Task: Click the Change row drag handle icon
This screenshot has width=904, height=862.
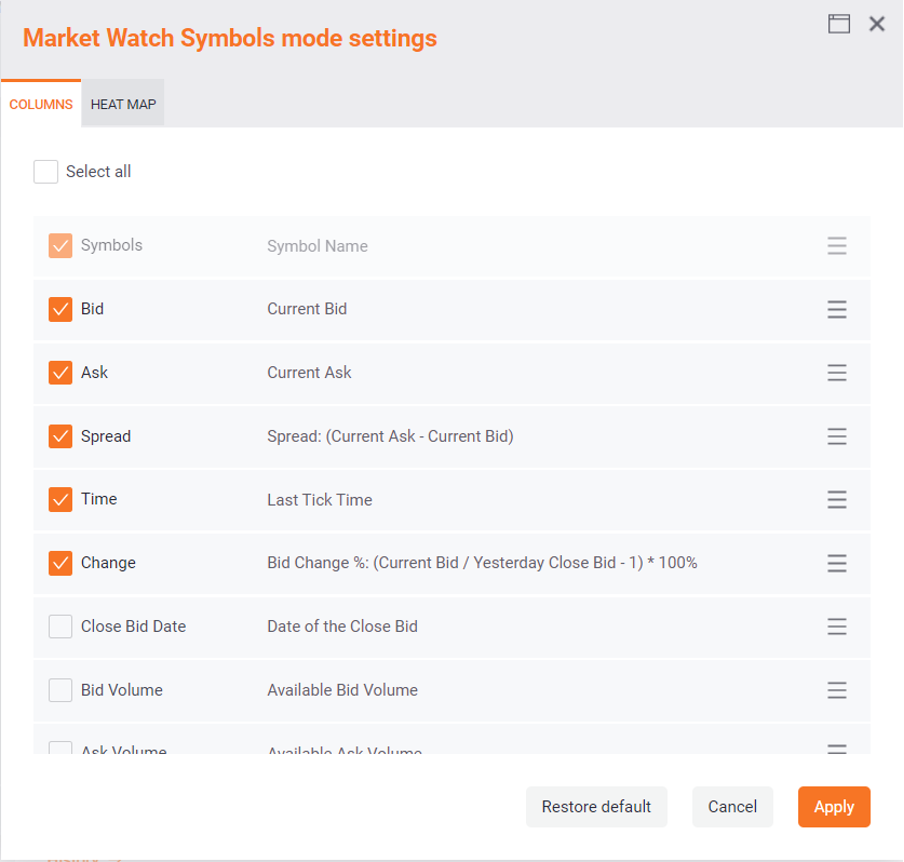Action: coord(837,563)
